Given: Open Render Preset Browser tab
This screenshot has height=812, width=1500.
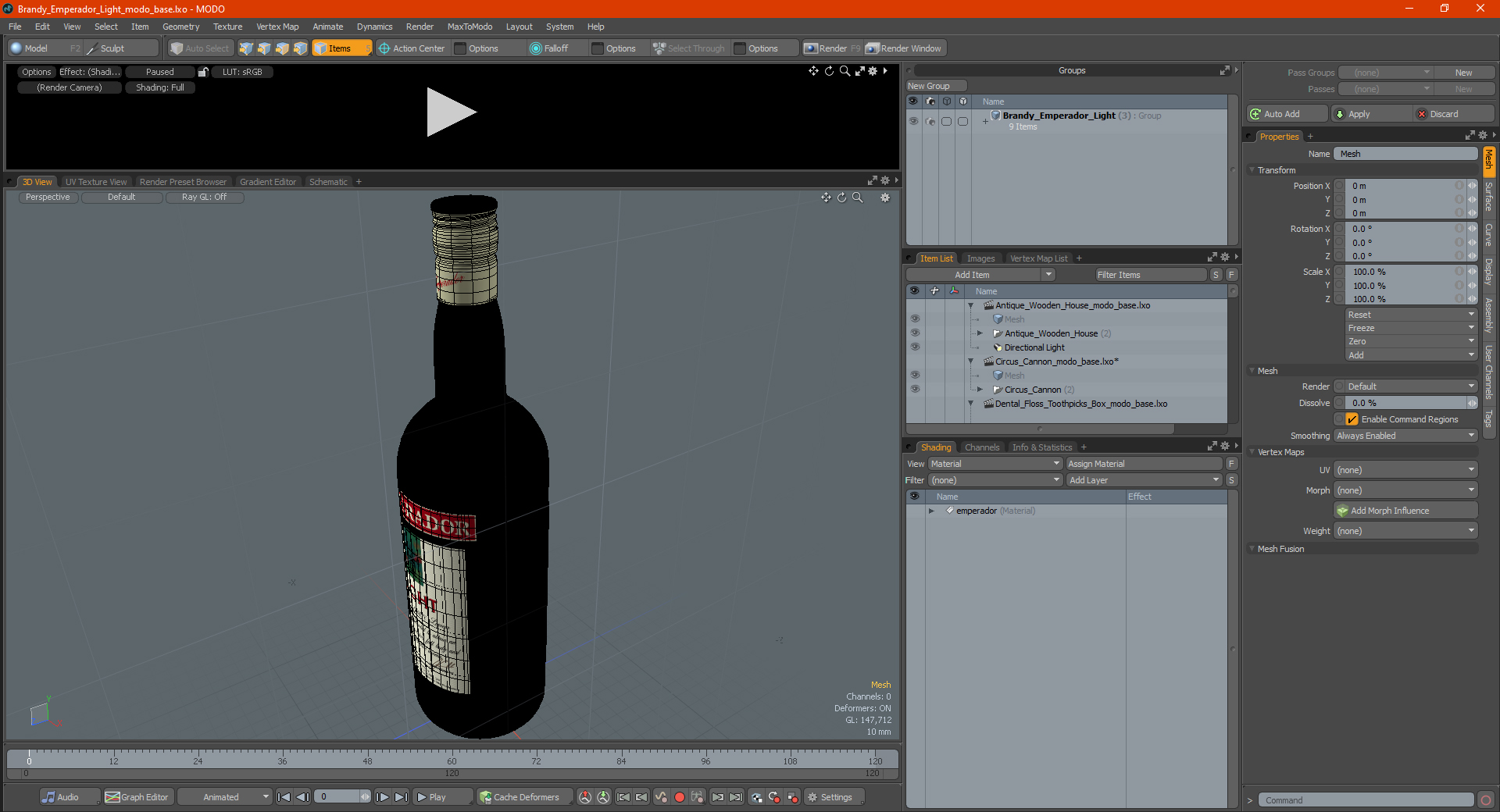Looking at the screenshot, I should pyautogui.click(x=183, y=182).
